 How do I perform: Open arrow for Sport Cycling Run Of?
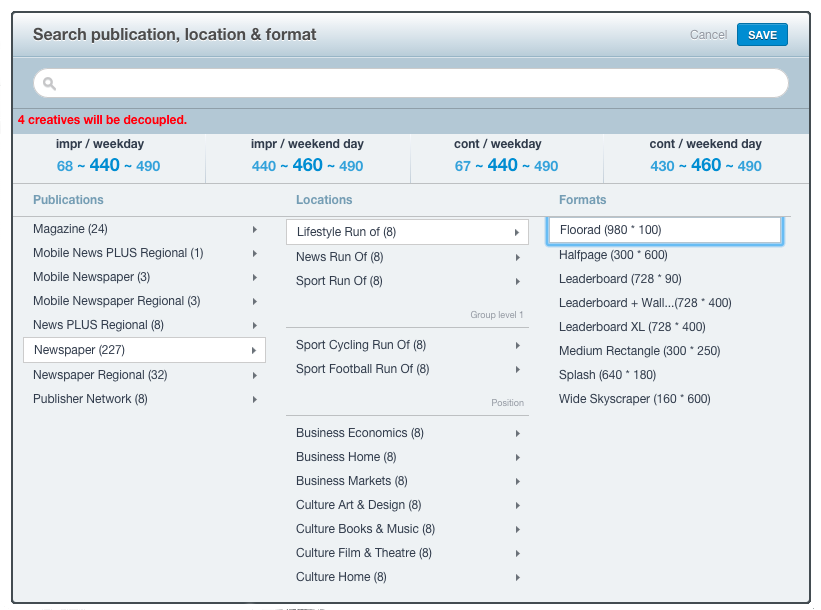(517, 346)
